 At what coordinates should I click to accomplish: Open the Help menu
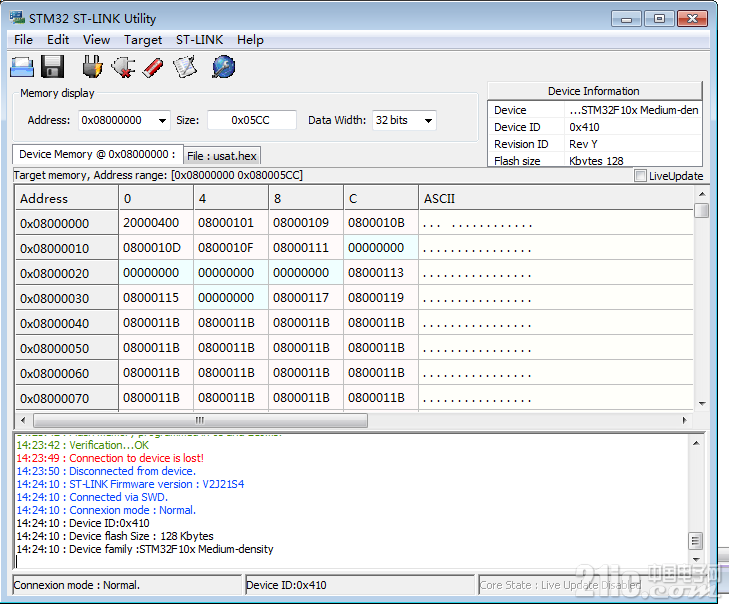250,40
